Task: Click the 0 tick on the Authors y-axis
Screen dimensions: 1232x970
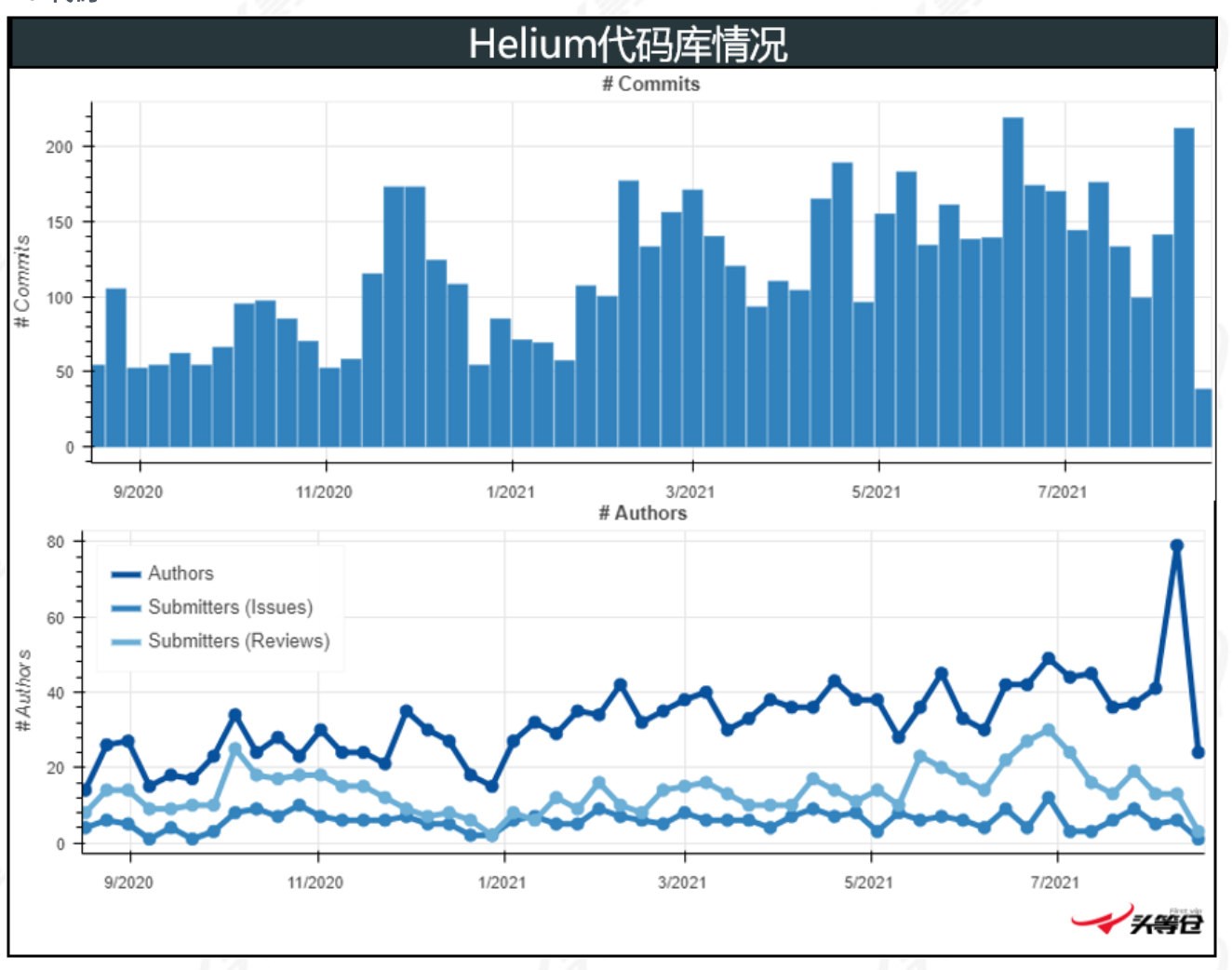Action: pos(60,844)
